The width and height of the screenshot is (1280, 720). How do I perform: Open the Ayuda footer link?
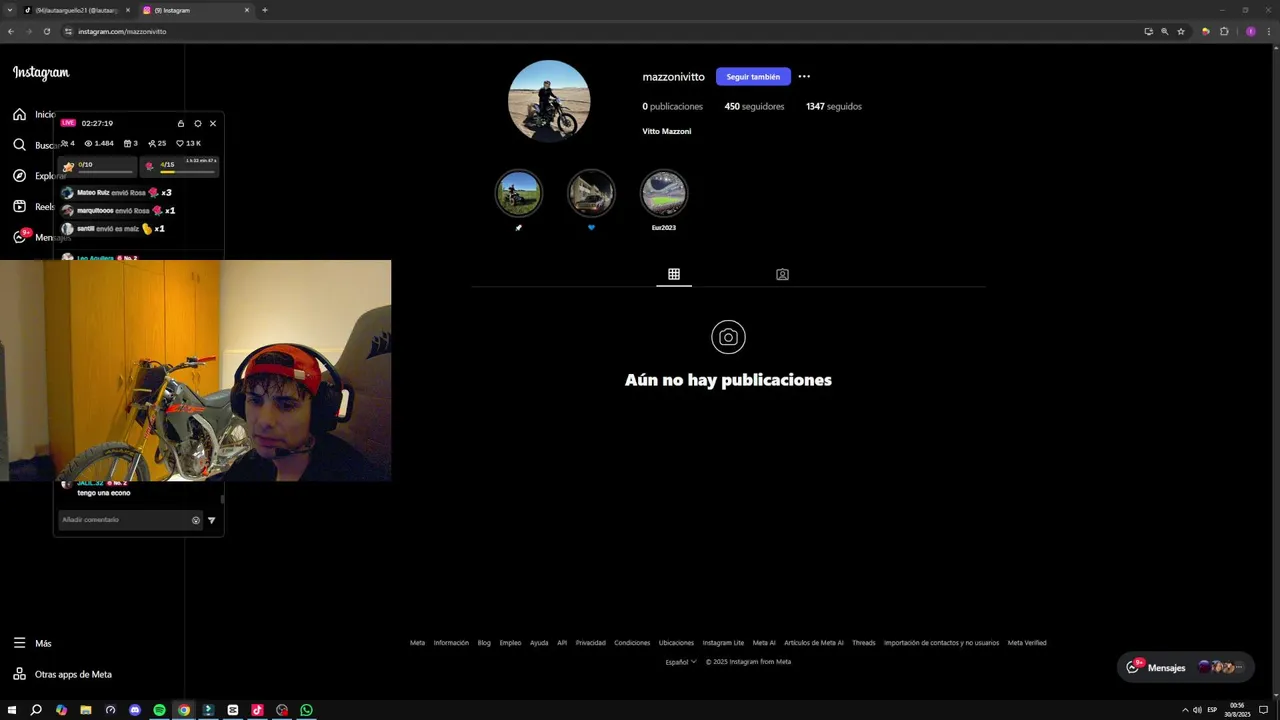point(539,643)
